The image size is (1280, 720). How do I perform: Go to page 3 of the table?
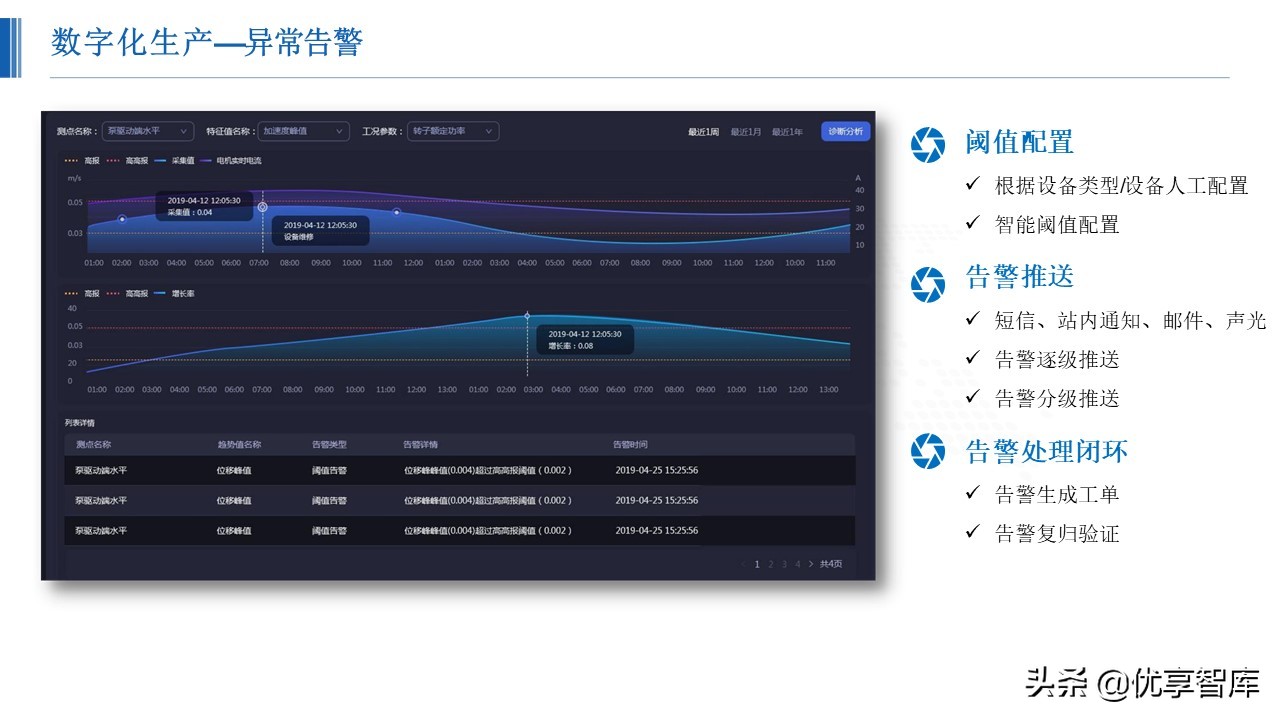pyautogui.click(x=784, y=564)
